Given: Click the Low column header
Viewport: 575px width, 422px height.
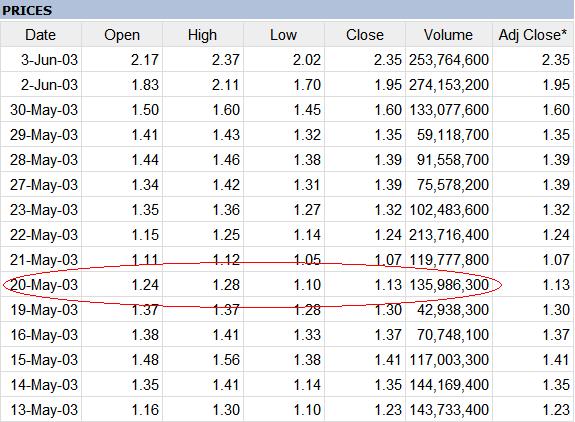Looking at the screenshot, I should click(283, 35).
